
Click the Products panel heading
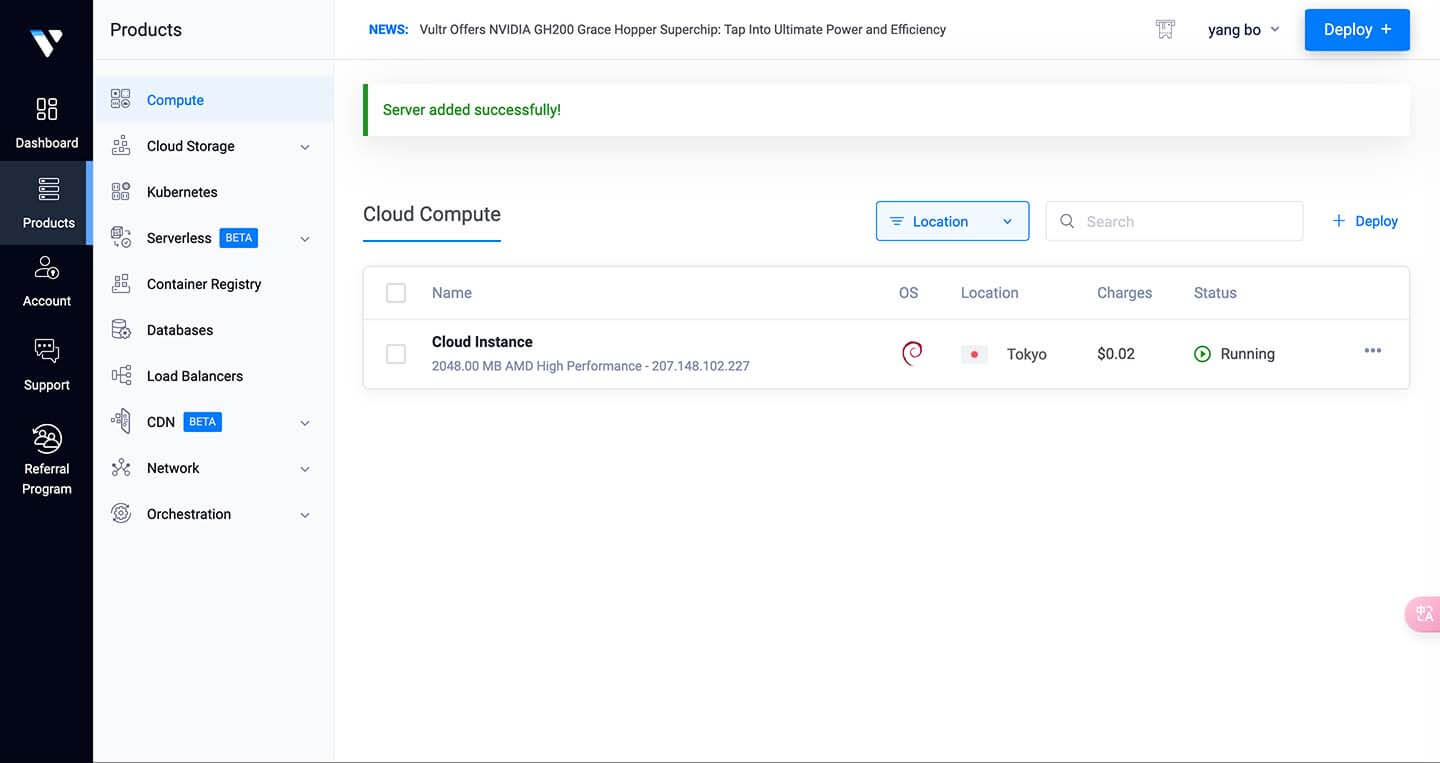pos(146,30)
